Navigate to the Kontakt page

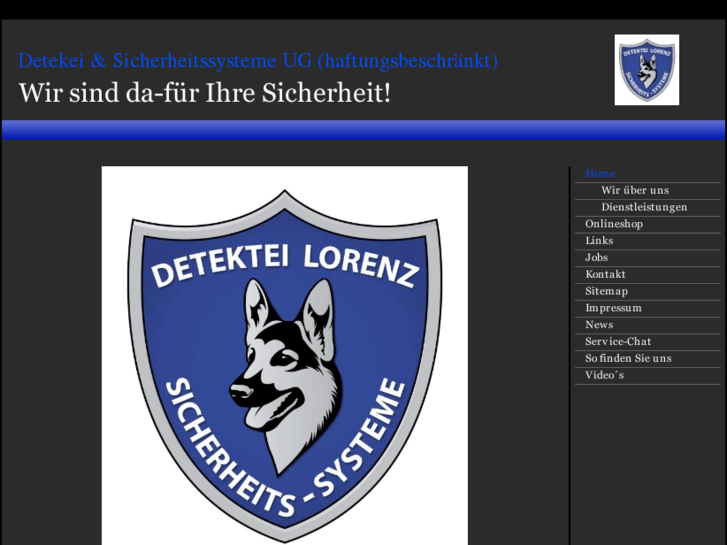point(605,274)
